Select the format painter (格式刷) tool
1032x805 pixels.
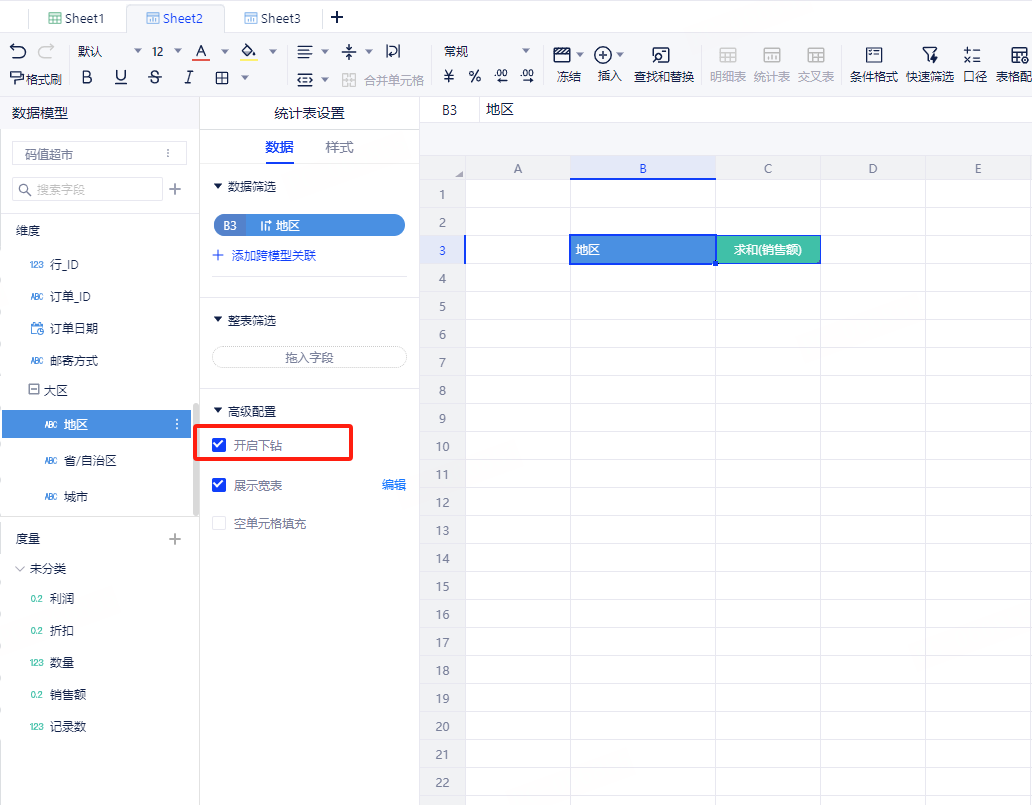[x=36, y=78]
